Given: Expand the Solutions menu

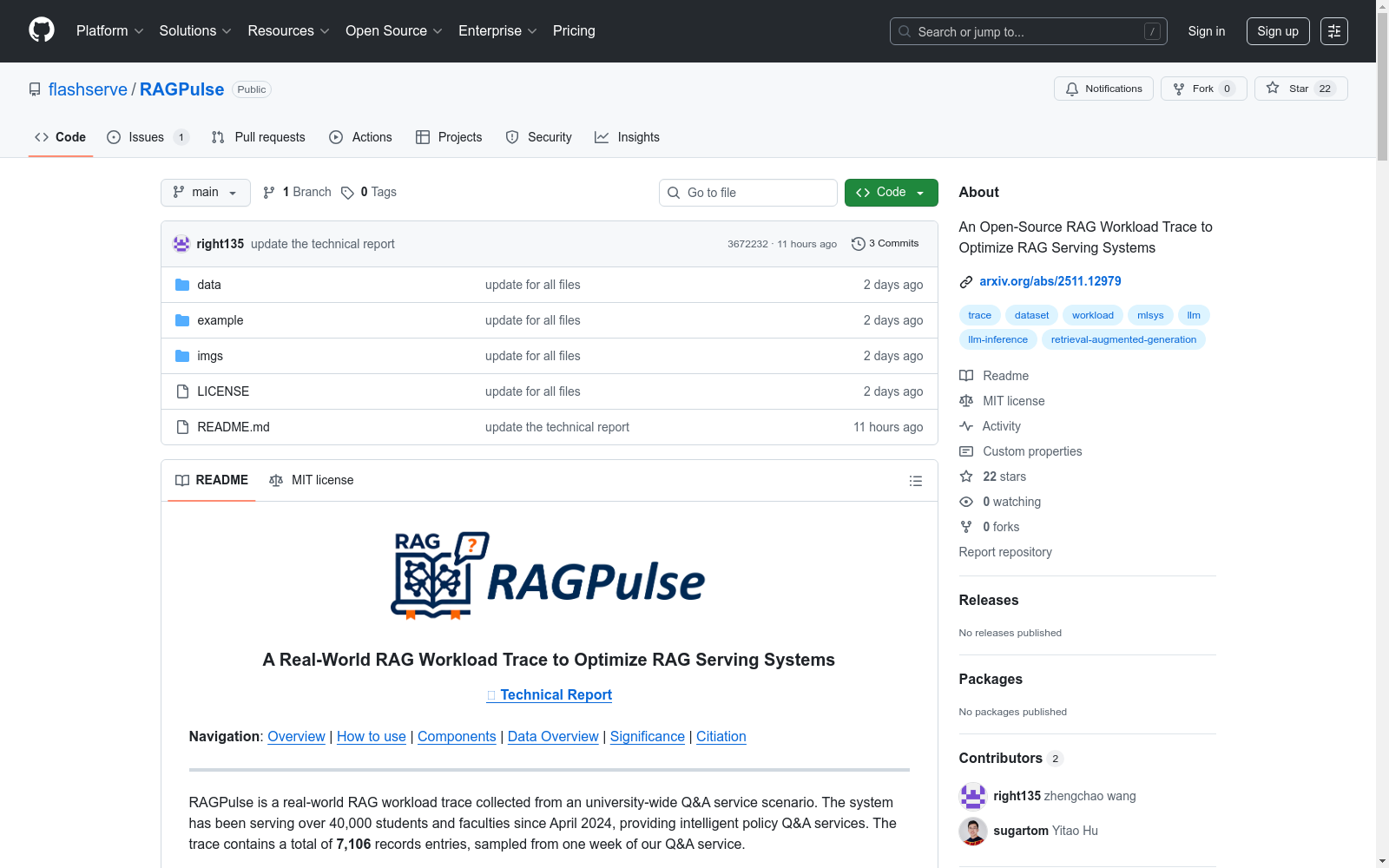Looking at the screenshot, I should point(195,31).
